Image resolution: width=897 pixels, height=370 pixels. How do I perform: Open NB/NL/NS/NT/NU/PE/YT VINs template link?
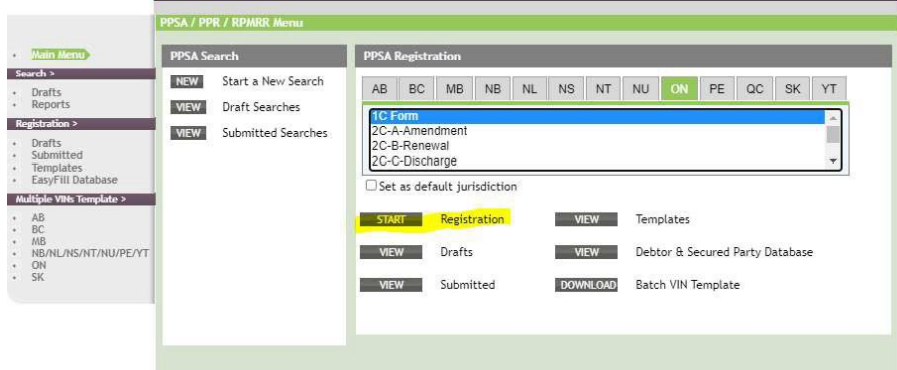pos(90,253)
